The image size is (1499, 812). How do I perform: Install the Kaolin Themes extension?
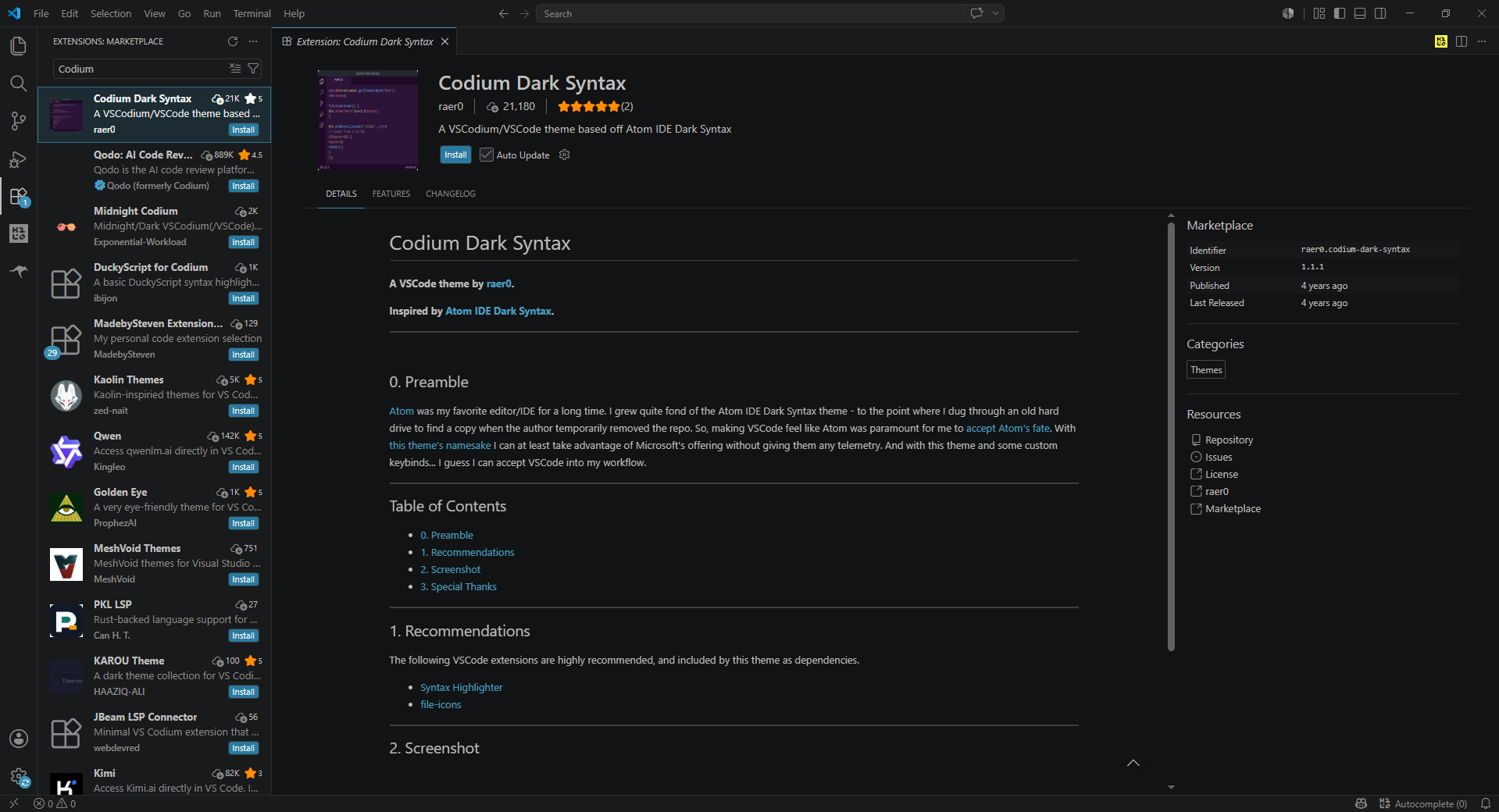244,411
